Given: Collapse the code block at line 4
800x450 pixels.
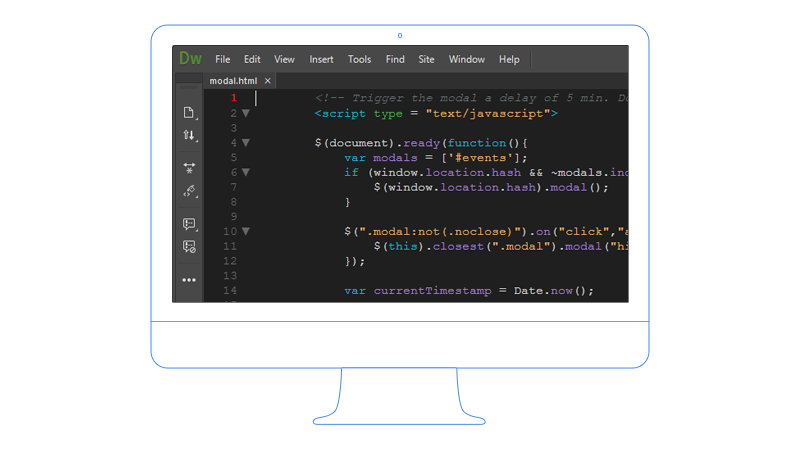Looking at the screenshot, I should (x=245, y=143).
